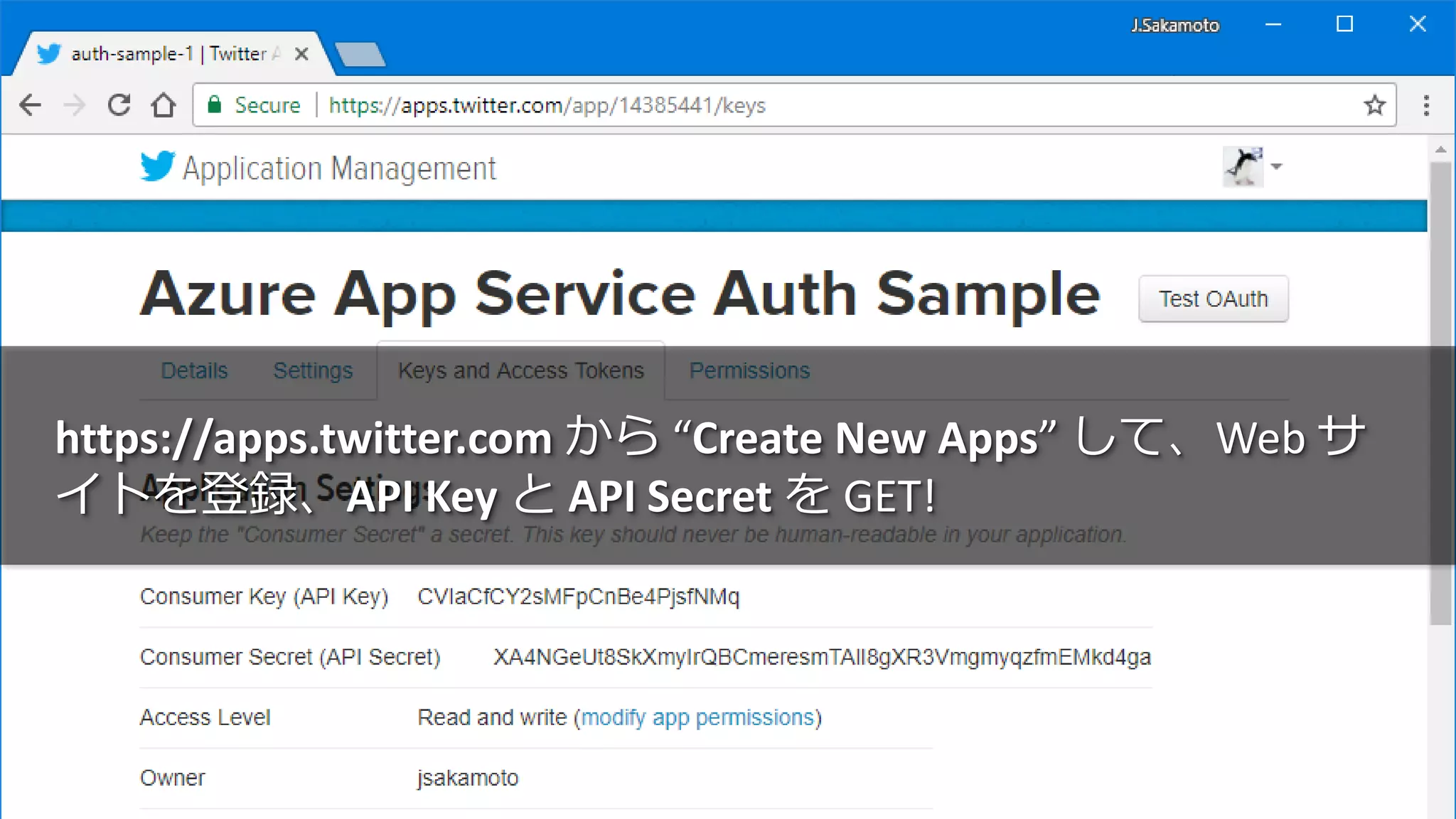Click the browser forward arrow
The height and width of the screenshot is (819, 1456).
click(74, 105)
